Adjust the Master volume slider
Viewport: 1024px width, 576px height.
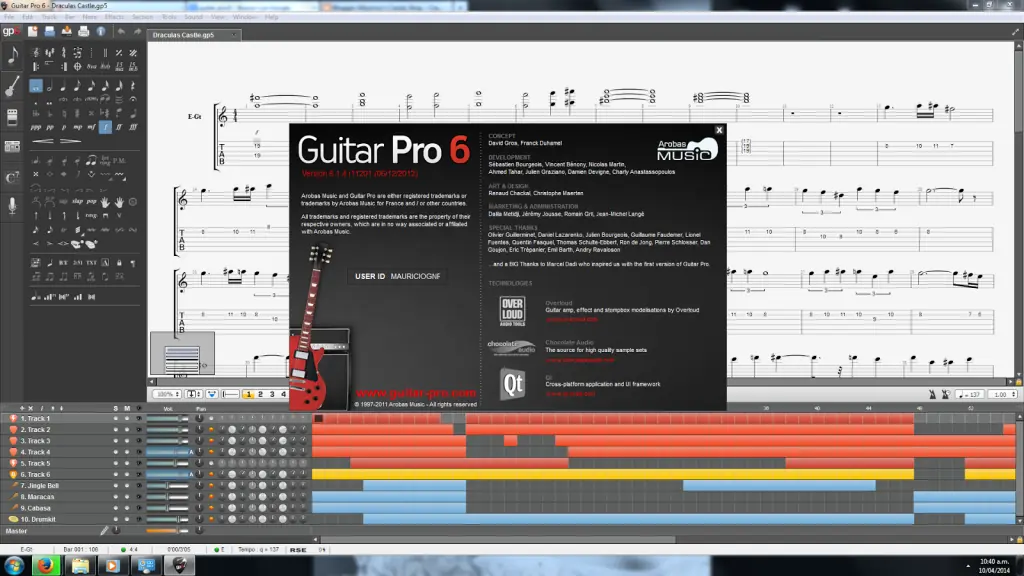click(x=167, y=531)
